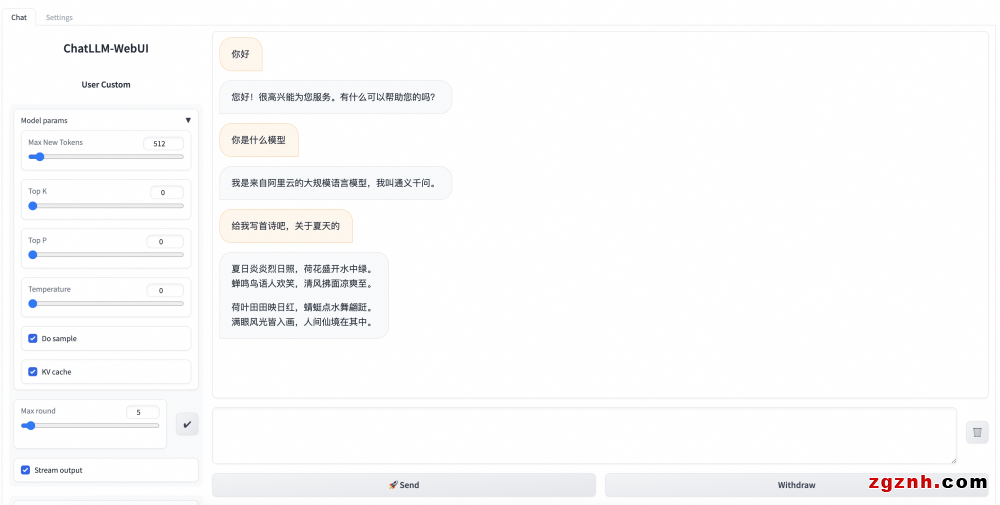1000x505 pixels.
Task: Click the trash icon to clear chat
Action: (x=977, y=432)
